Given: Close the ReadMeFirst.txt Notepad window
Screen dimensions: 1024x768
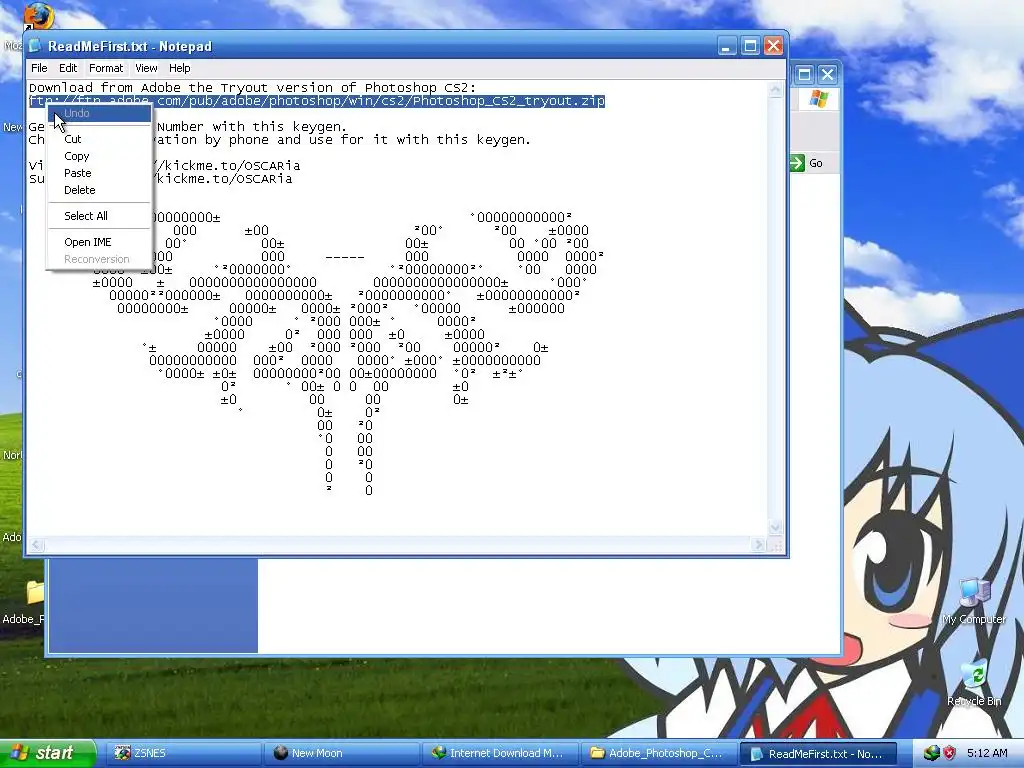Looking at the screenshot, I should 773,46.
